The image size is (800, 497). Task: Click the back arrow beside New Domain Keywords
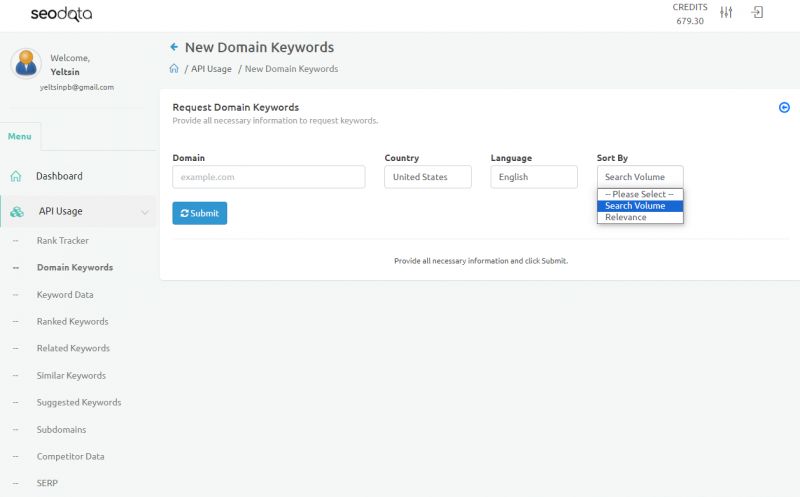pyautogui.click(x=174, y=47)
